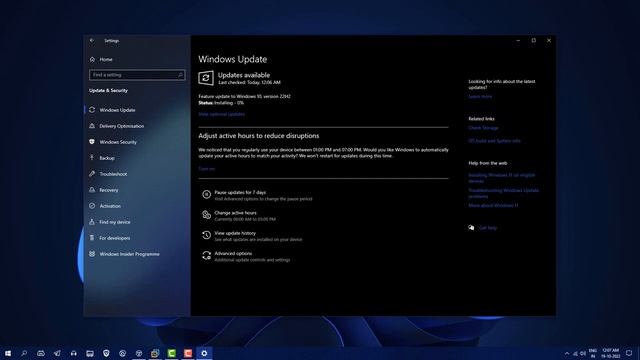This screenshot has width=640, height=360.
Task: Open the Telegram paper-plane taskbar icon
Action: pyautogui.click(x=57, y=353)
